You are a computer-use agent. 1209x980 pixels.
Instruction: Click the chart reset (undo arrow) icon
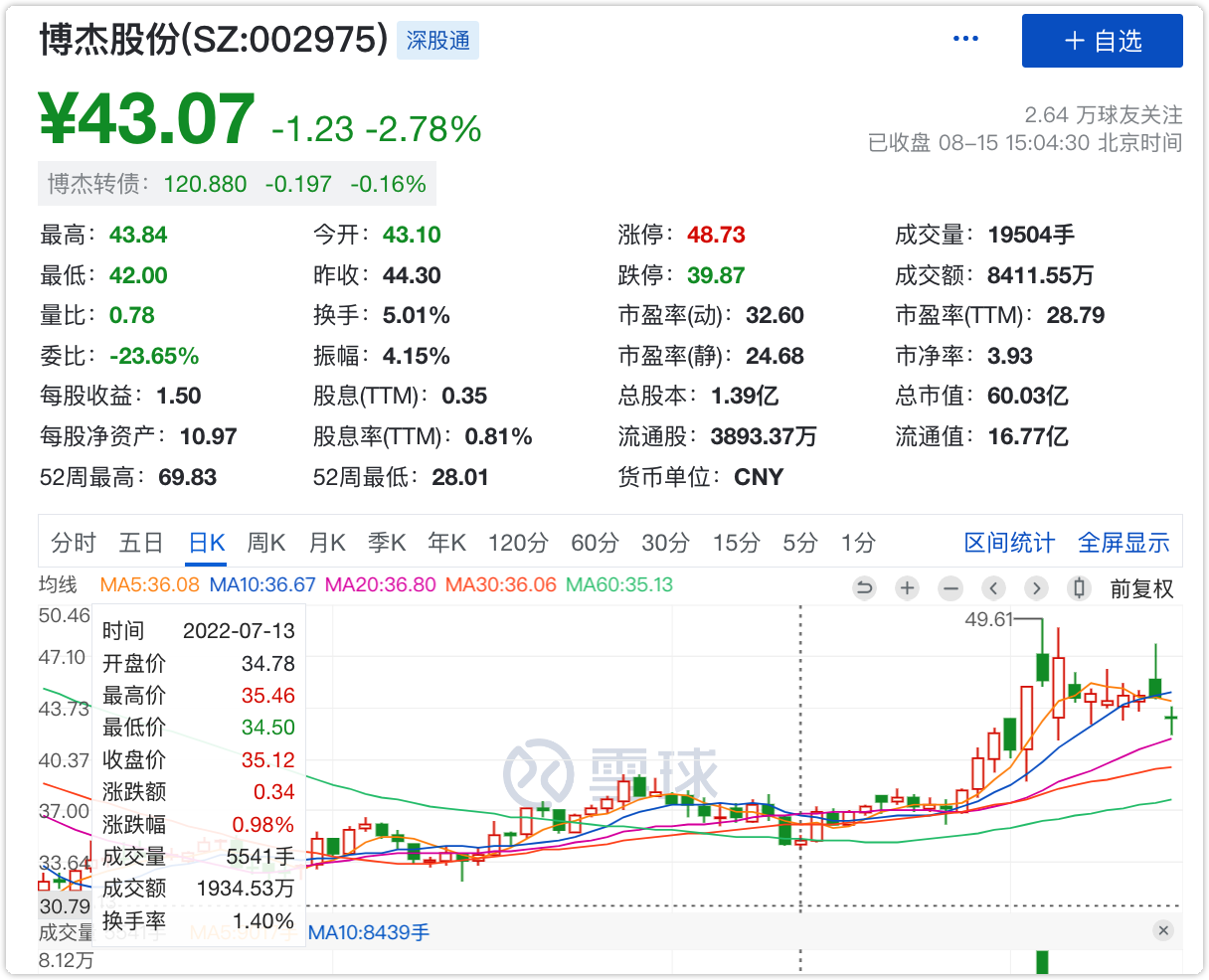(864, 588)
